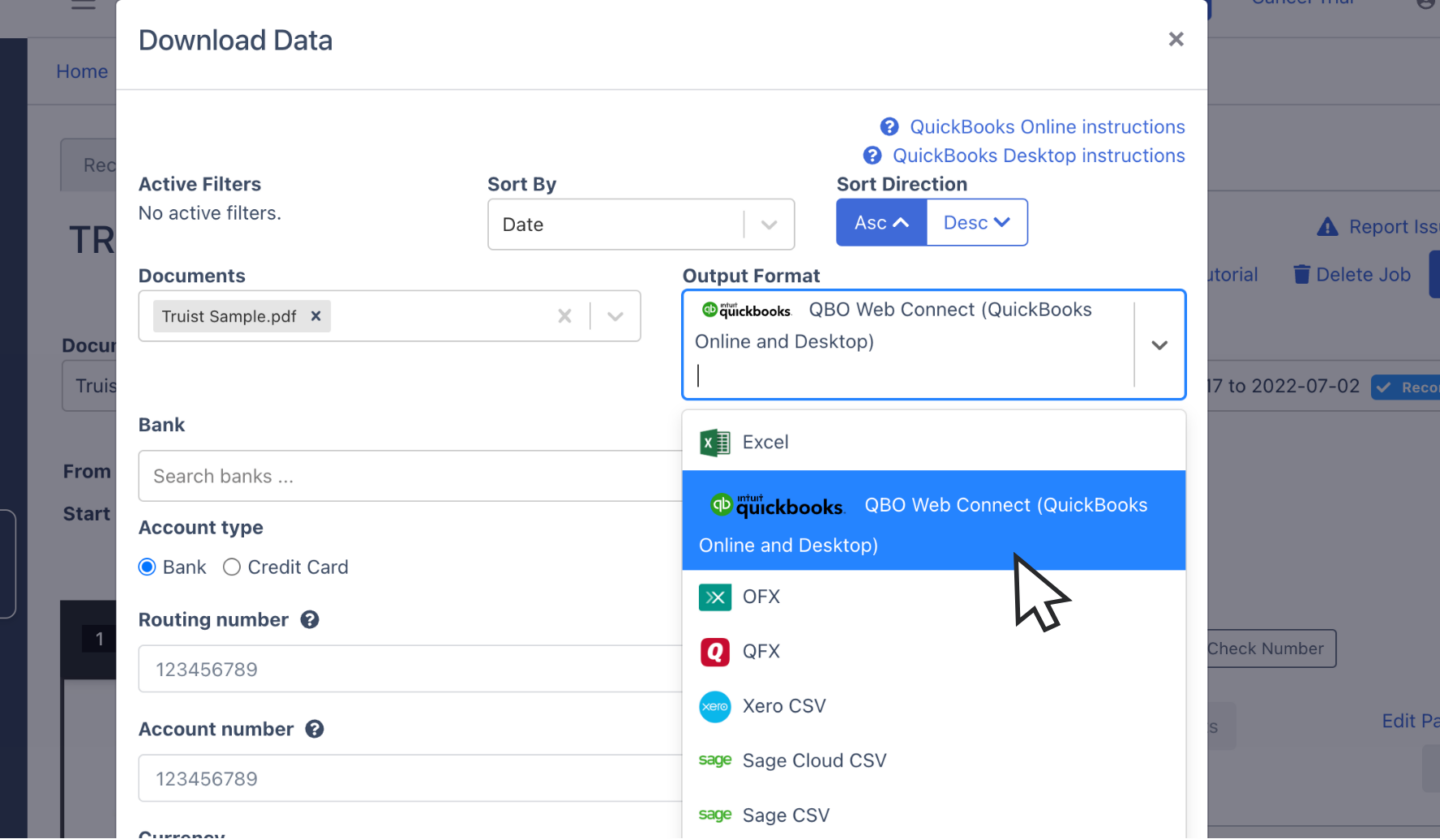Focus the Account number input field
The width and height of the screenshot is (1440, 839).
[x=410, y=778]
